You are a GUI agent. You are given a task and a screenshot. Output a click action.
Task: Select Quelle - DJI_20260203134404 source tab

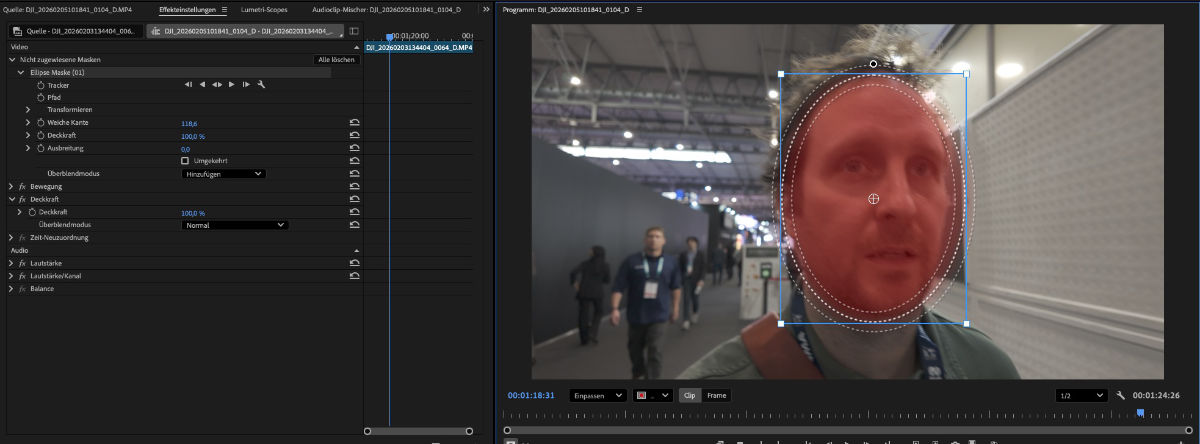[x=76, y=31]
